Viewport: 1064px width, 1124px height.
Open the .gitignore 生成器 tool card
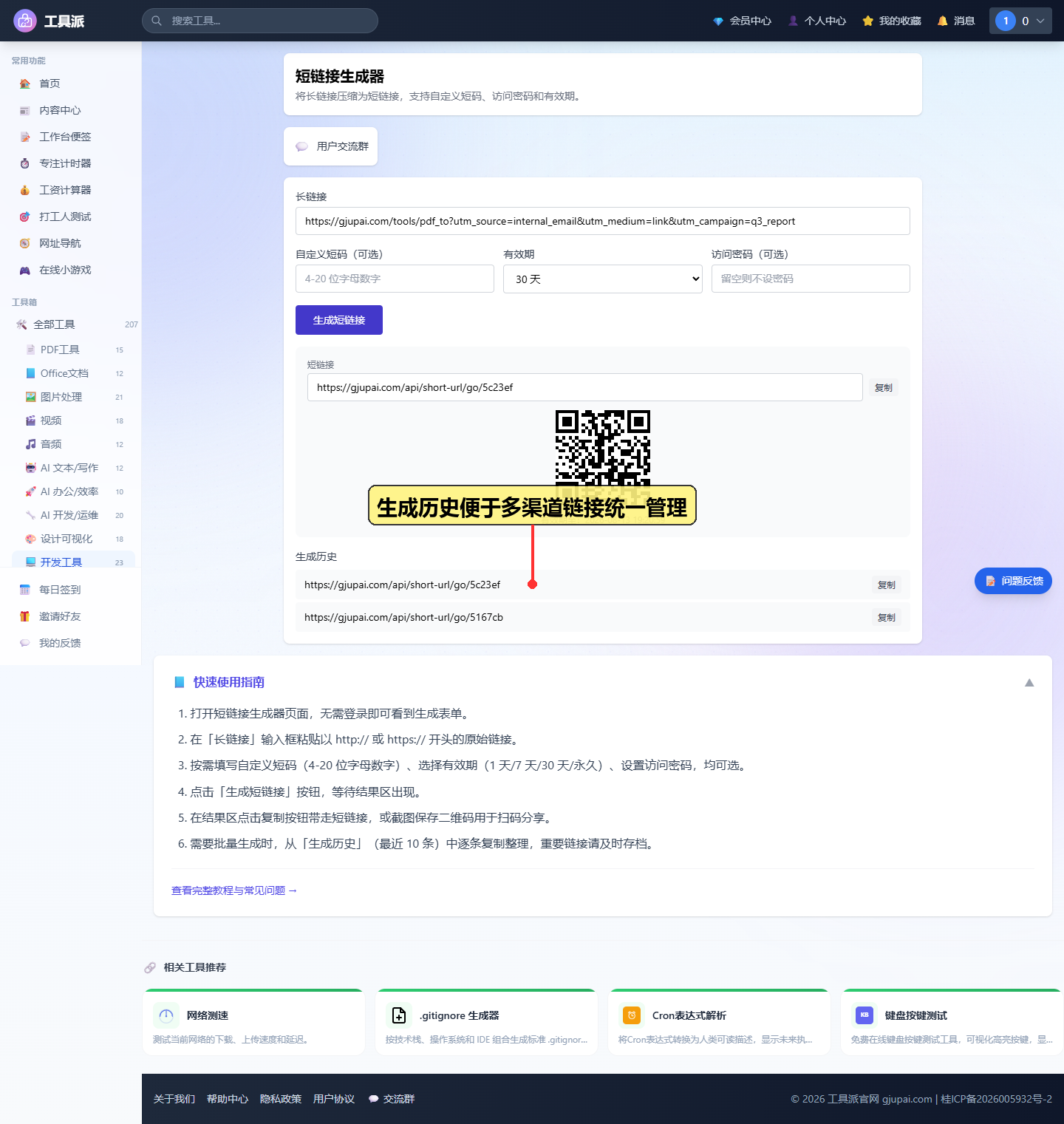(x=486, y=1022)
